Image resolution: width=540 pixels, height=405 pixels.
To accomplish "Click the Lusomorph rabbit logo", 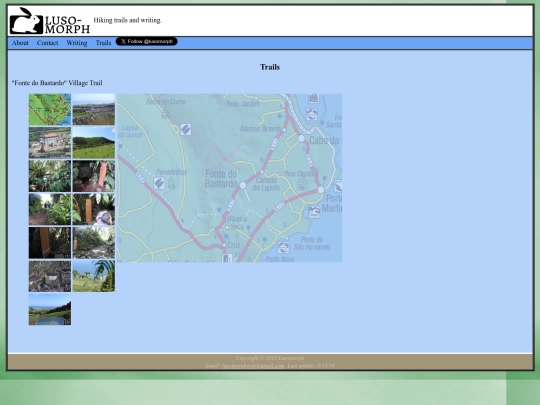I will 50,21.
